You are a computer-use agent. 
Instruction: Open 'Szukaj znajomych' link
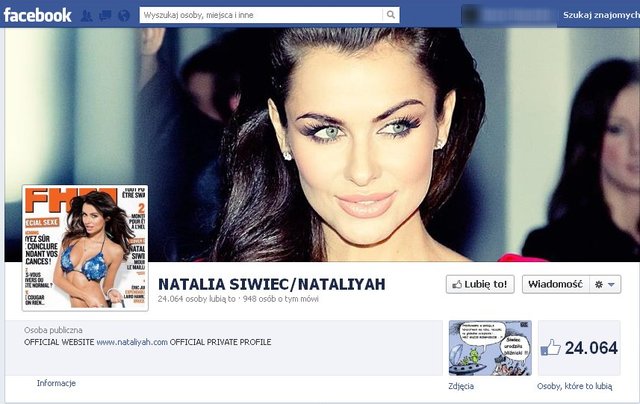[601, 15]
